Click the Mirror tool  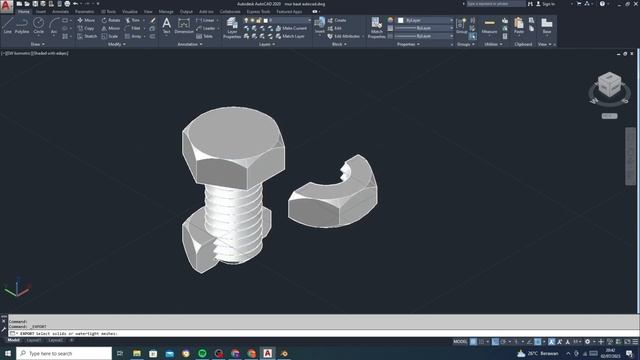tap(111, 28)
